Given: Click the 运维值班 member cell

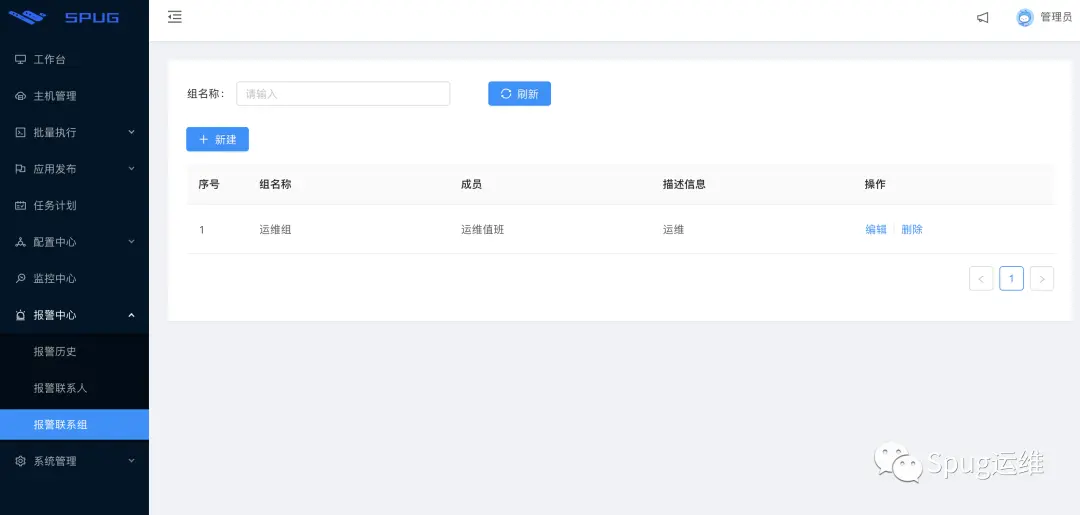Looking at the screenshot, I should pyautogui.click(x=483, y=229).
